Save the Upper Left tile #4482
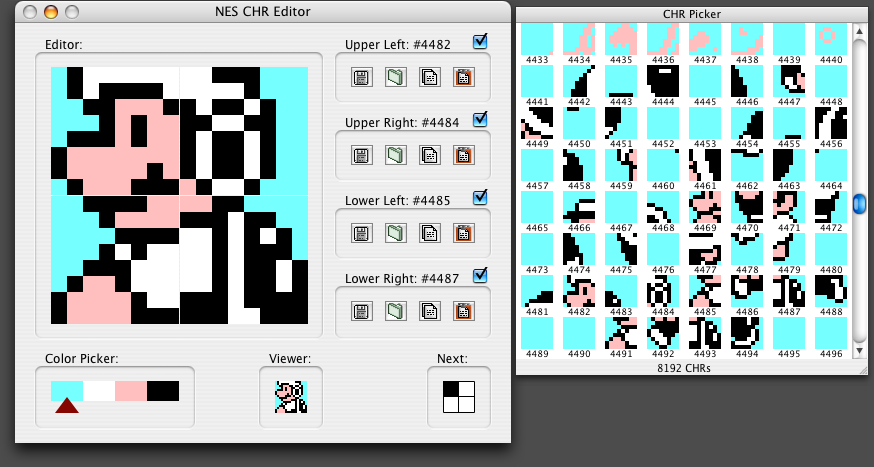Viewport: 874px width, 467px height. [x=362, y=77]
